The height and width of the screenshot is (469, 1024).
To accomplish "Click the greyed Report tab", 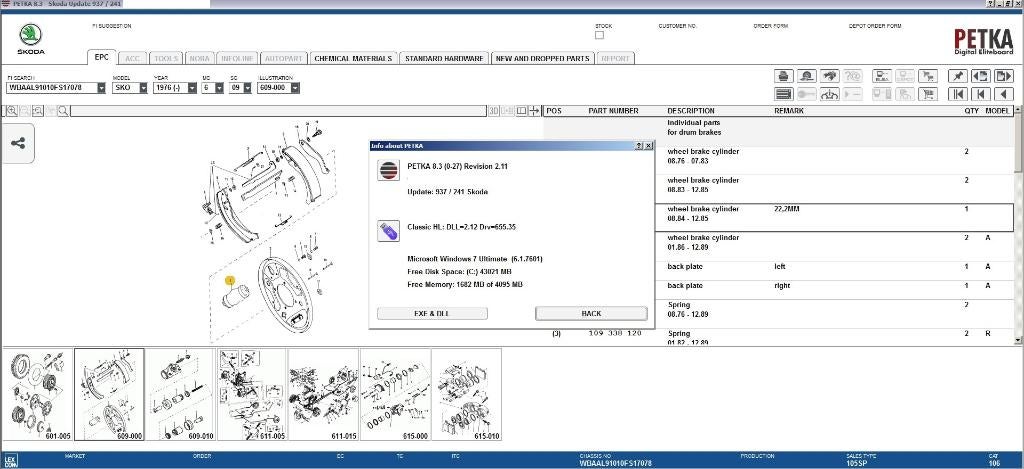I will pos(615,58).
